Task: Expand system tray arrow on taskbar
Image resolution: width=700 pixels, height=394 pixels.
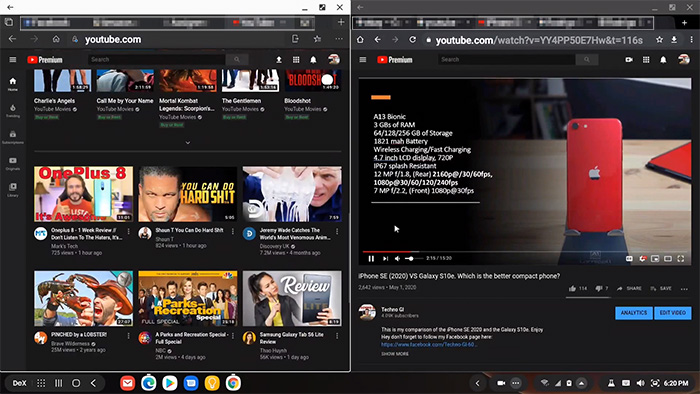Action: click(x=581, y=383)
